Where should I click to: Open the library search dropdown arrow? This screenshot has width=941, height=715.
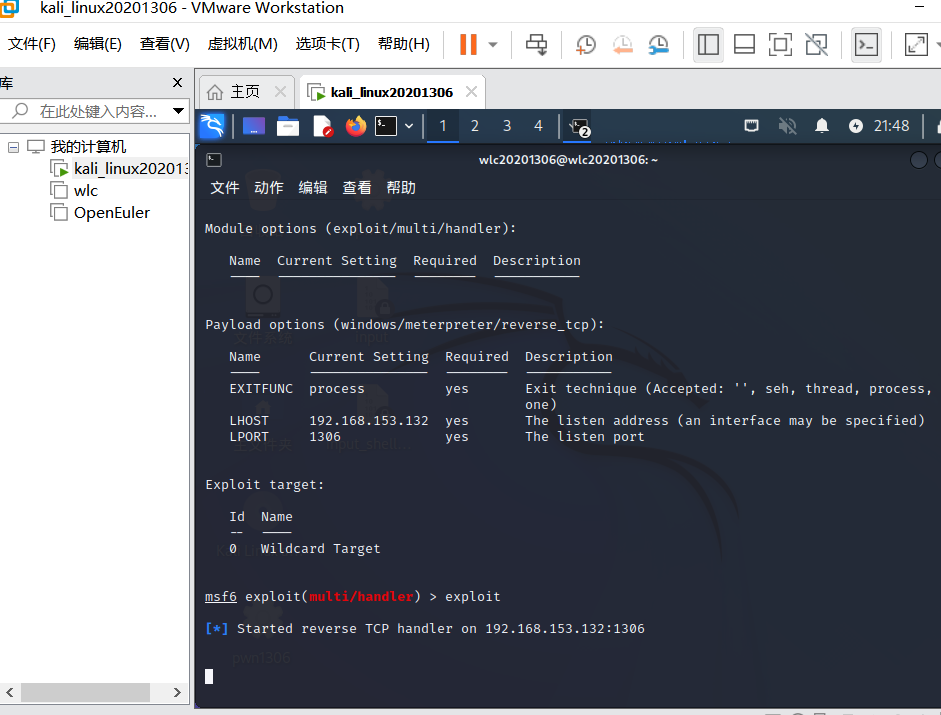click(x=178, y=111)
